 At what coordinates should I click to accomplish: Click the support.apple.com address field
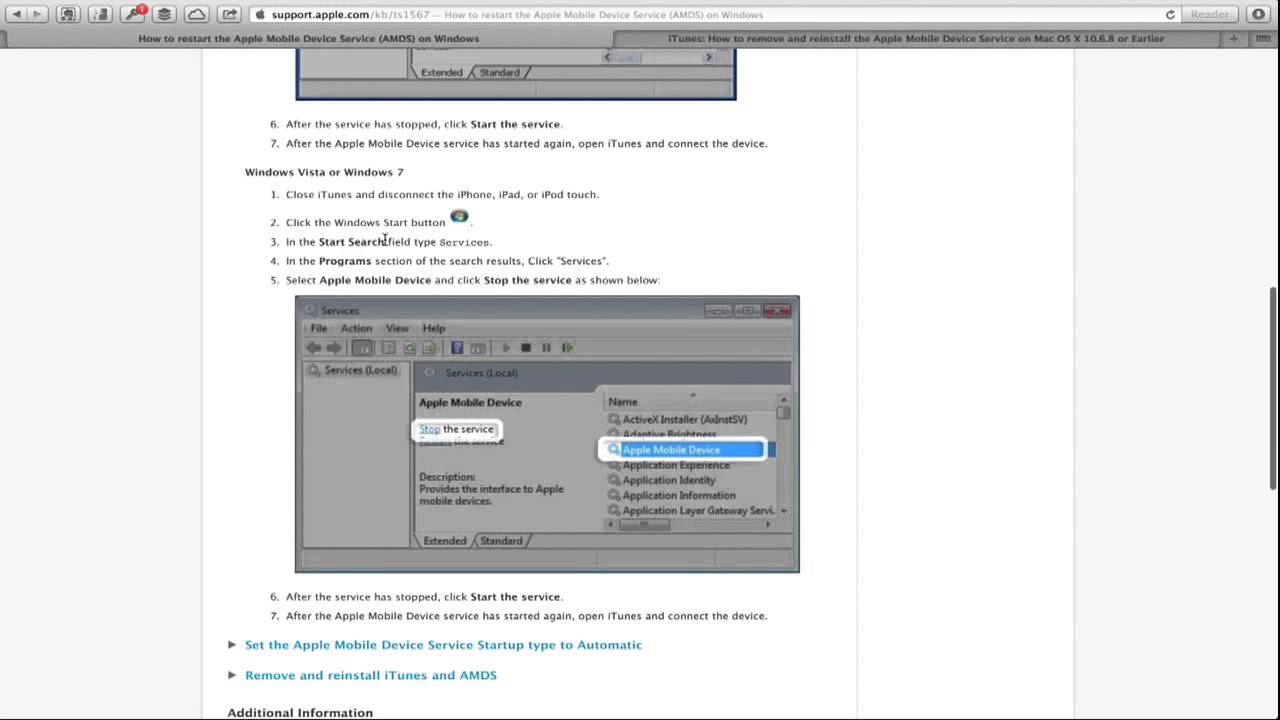tap(715, 14)
